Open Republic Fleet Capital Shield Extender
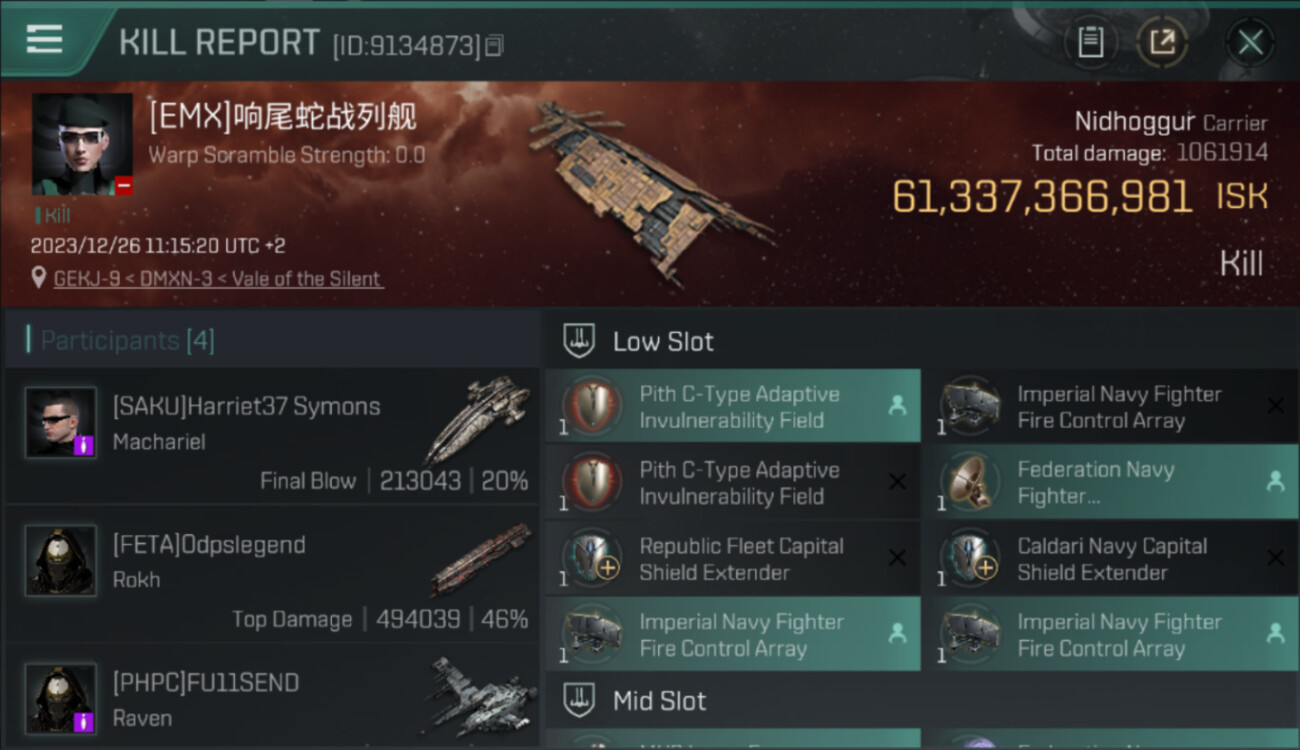This screenshot has width=1300, height=750. 732,558
